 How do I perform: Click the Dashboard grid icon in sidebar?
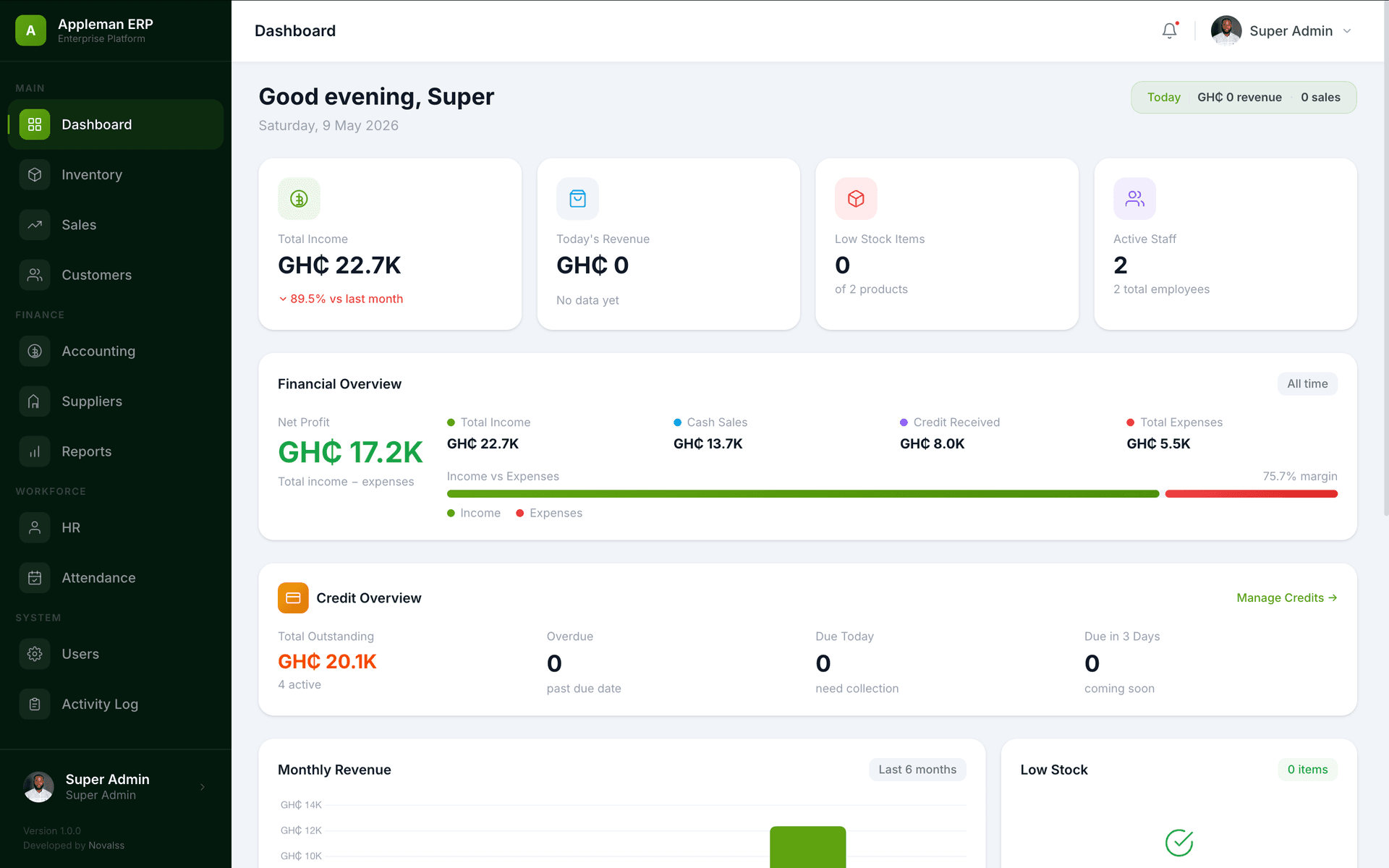pos(35,124)
